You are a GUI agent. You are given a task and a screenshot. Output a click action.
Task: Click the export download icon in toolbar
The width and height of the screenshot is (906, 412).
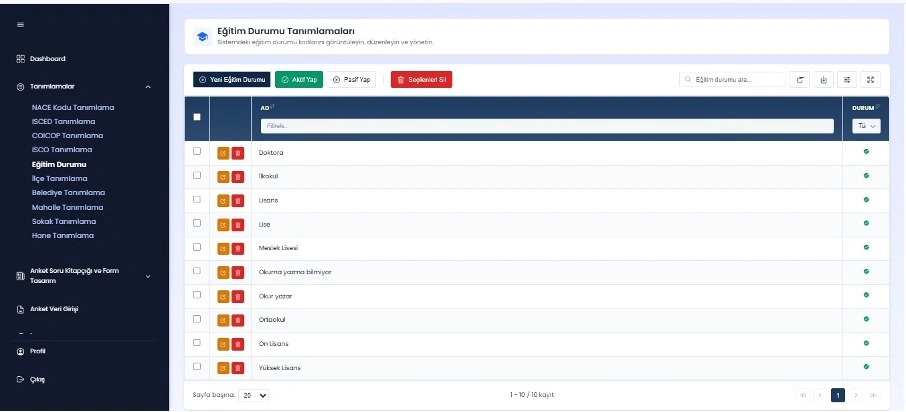point(824,80)
